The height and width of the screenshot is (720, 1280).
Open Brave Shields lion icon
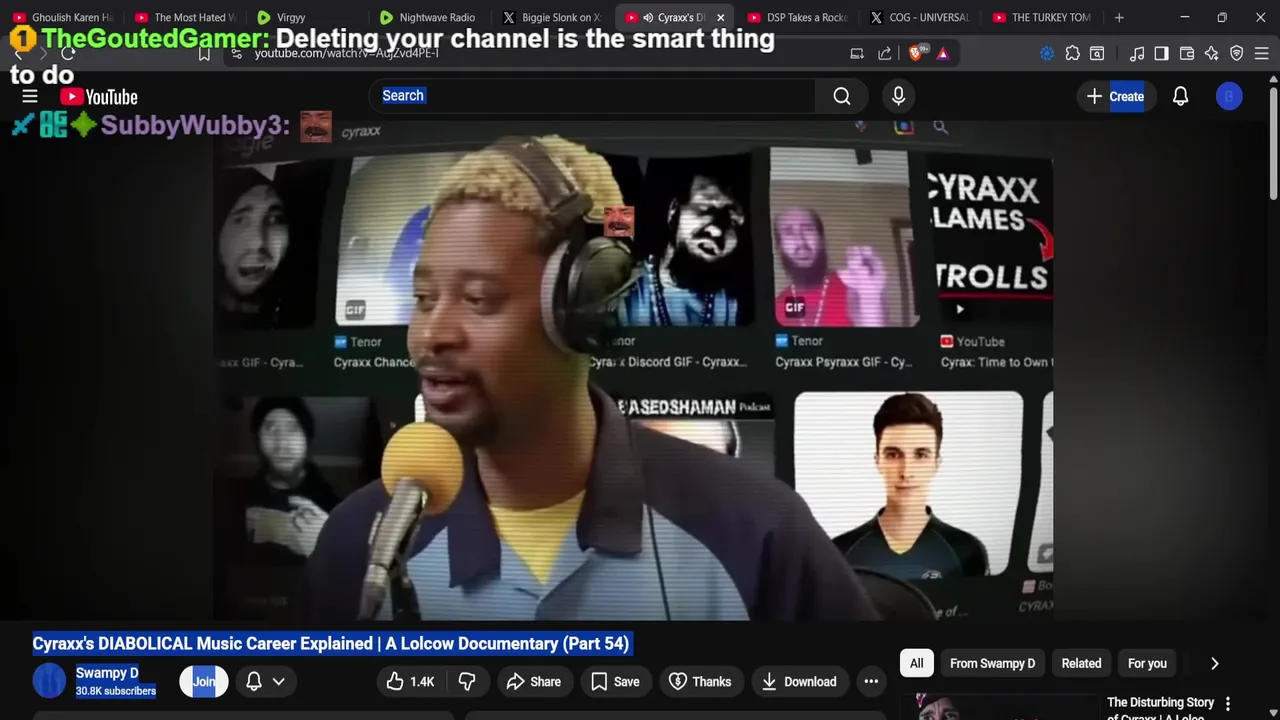pyautogui.click(x=915, y=53)
